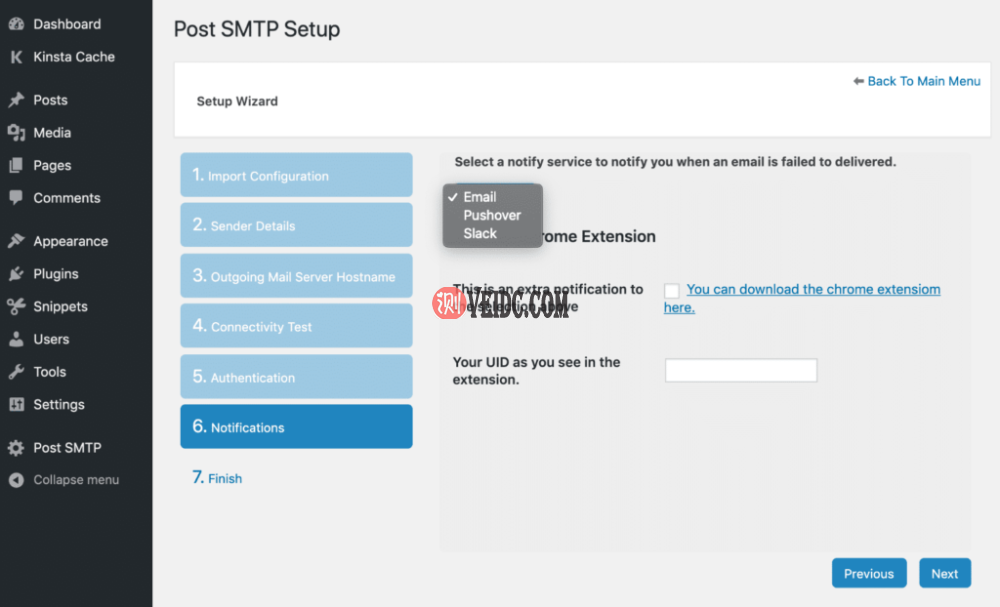Click Back To Main Menu link
This screenshot has width=1000, height=607.
pos(923,81)
